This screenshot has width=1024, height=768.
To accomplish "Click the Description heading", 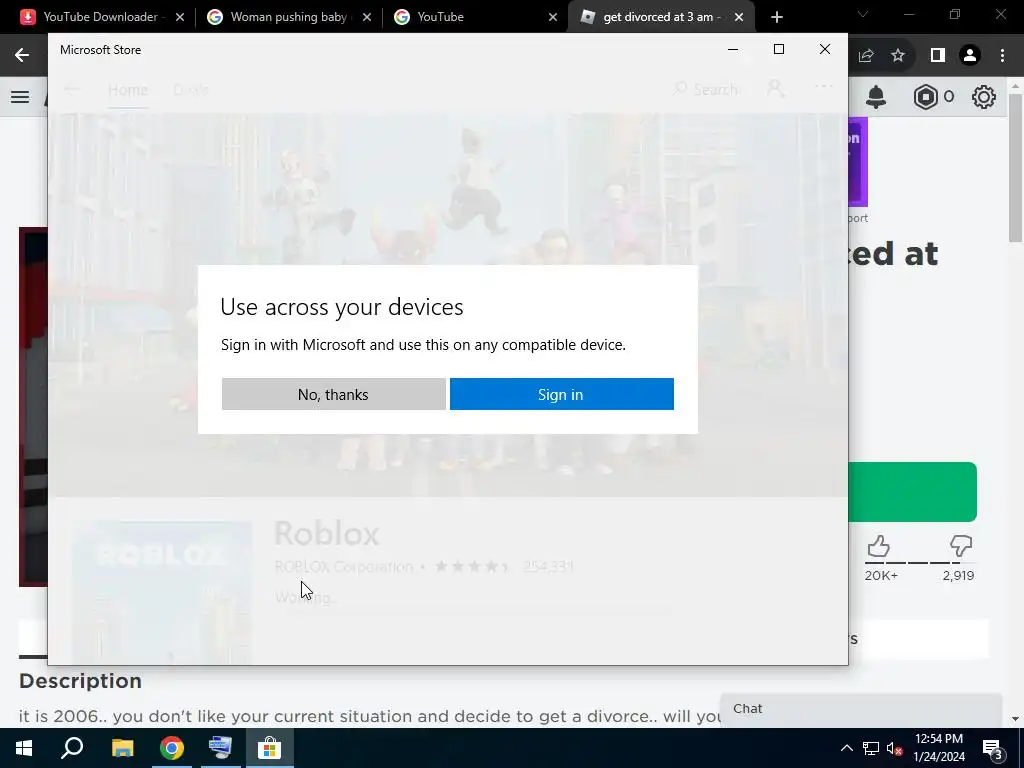I will (80, 680).
